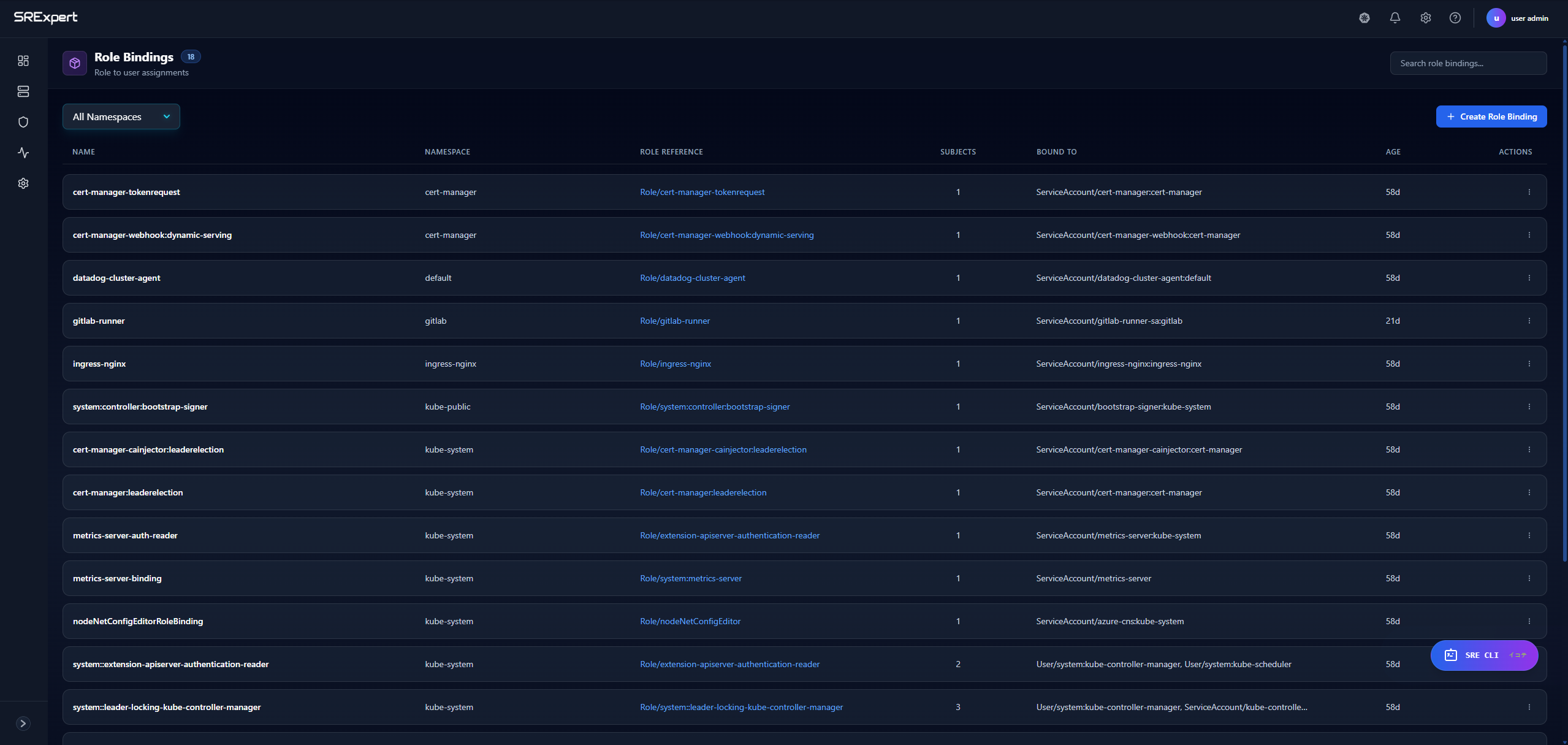Screen dimensions: 1568x745
Task: Select the Activity monitoring icon in sidebar
Action: coord(23,153)
